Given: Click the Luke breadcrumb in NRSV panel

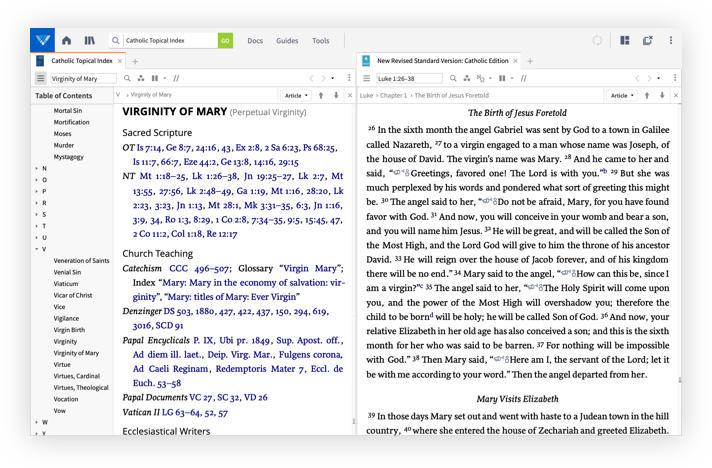Looking at the screenshot, I should pos(366,95).
